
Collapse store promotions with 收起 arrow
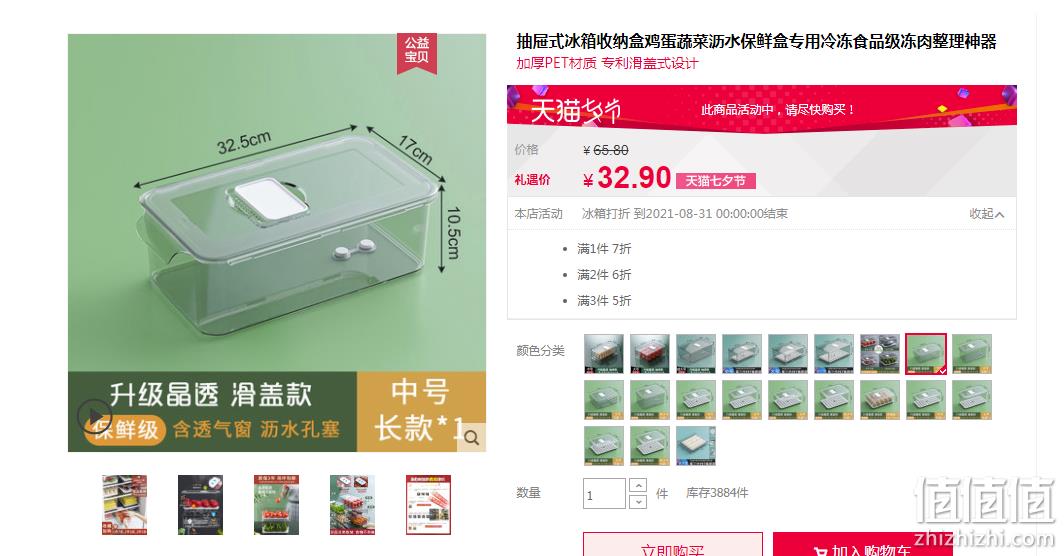tap(986, 214)
